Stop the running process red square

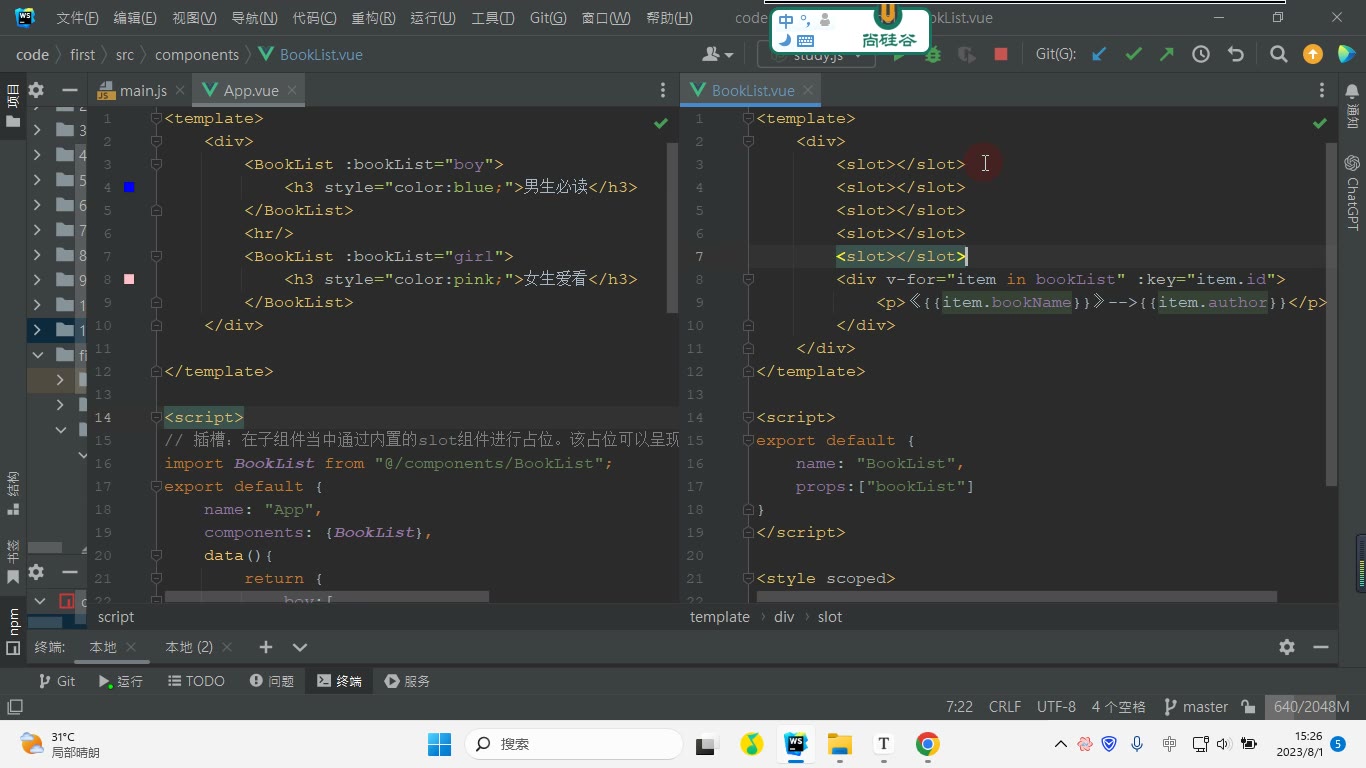point(1001,55)
